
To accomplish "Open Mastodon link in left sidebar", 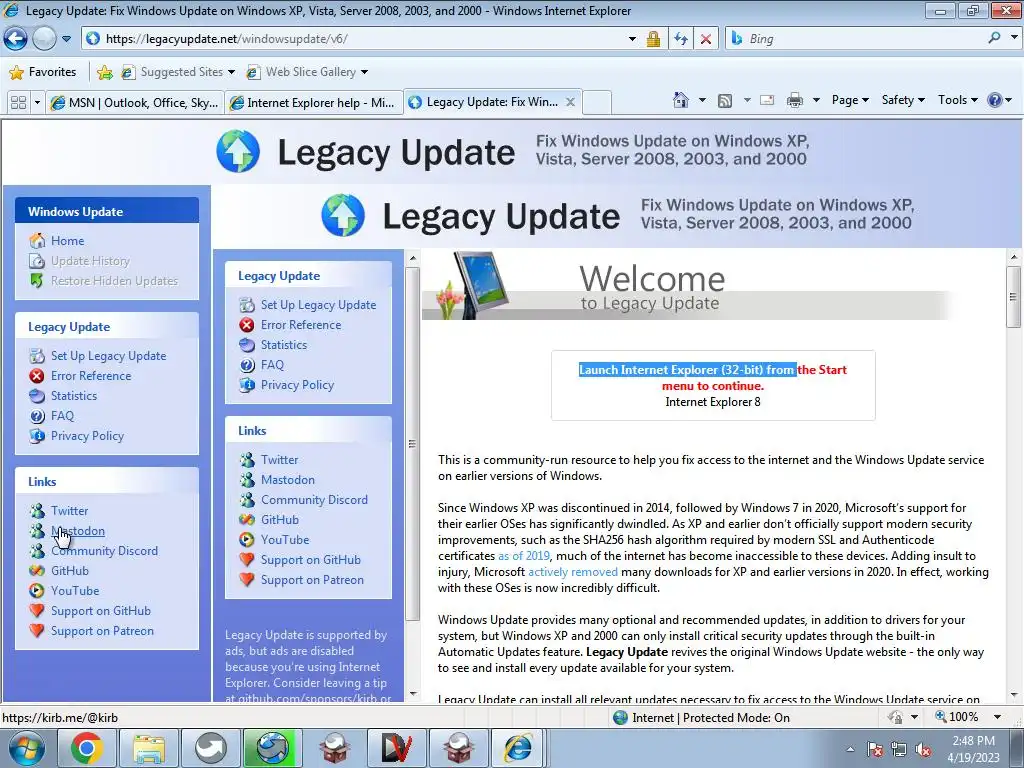I will click(78, 531).
